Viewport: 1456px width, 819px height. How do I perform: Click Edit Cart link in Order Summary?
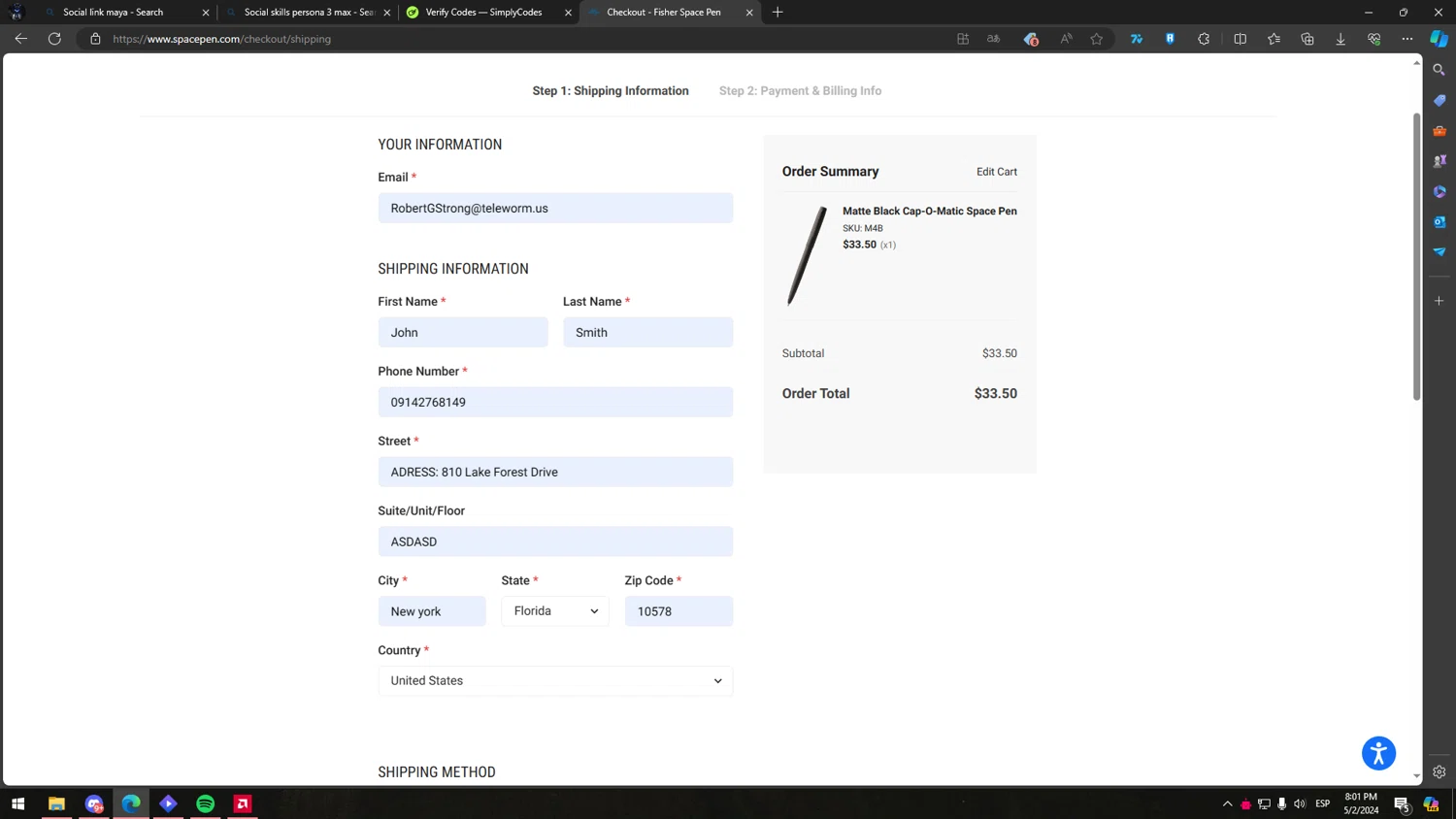tap(997, 172)
